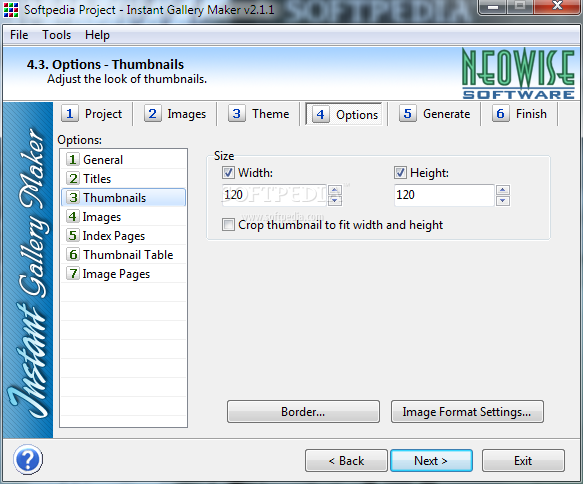Switch to step 3 Theme tab
The image size is (583, 484).
[259, 114]
